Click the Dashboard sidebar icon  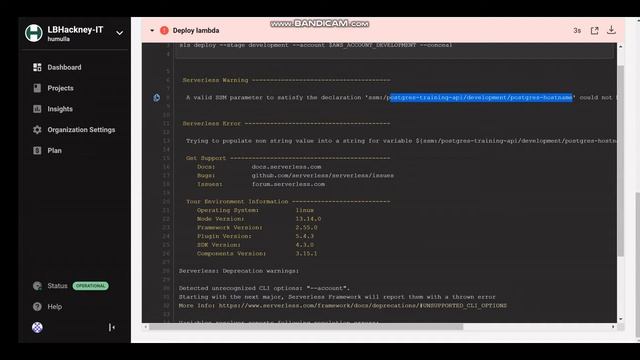(37, 67)
